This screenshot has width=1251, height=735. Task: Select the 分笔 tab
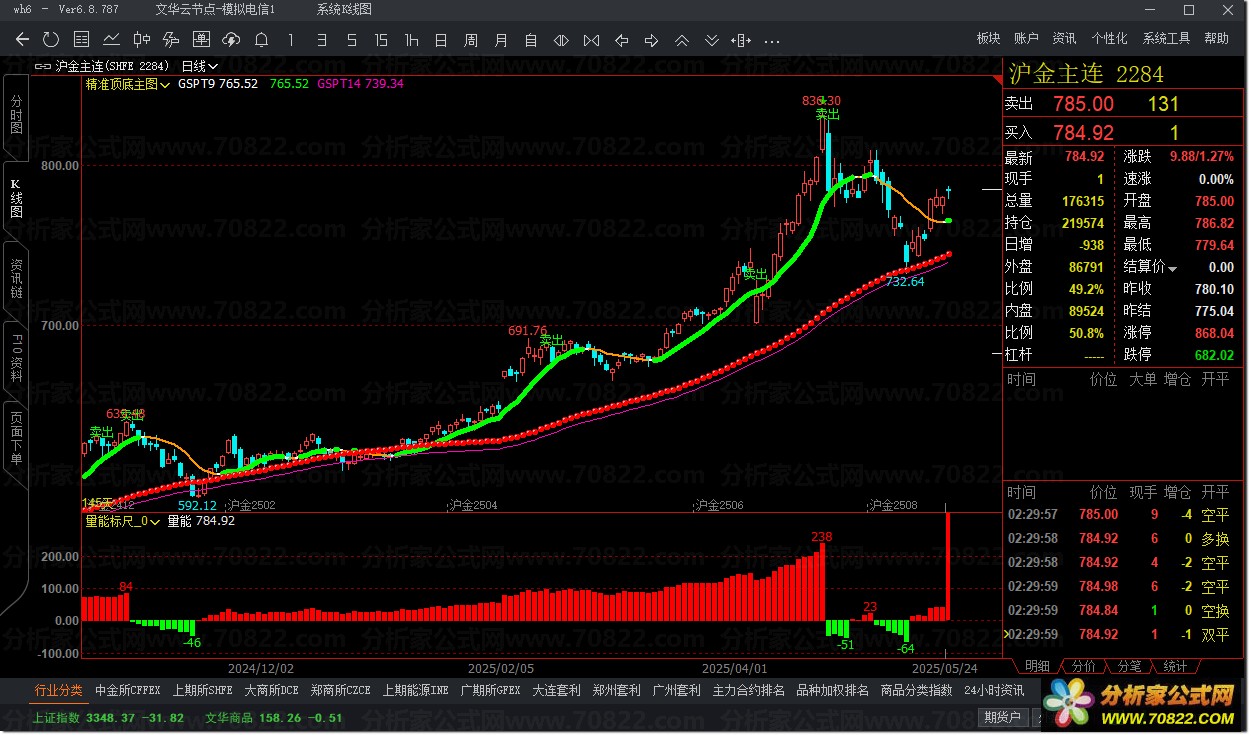point(1129,666)
